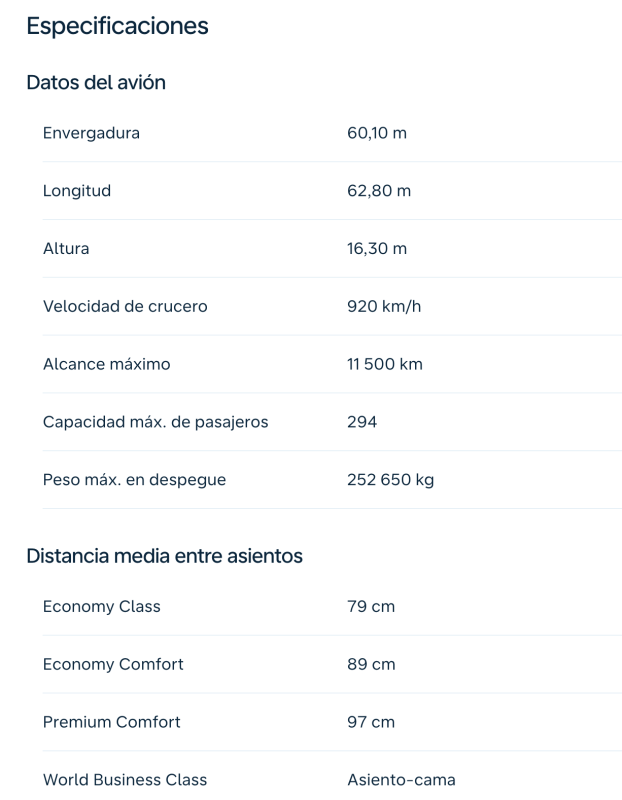Click Capacidad máx. de pasajeros label
The height and width of the screenshot is (800, 622).
155,422
